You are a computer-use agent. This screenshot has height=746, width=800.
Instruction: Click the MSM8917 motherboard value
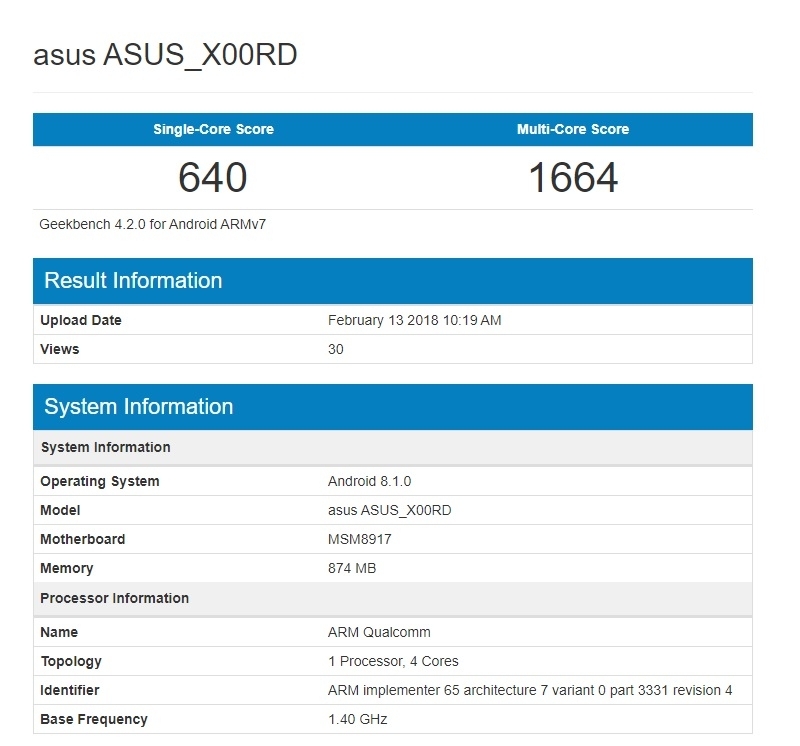tap(360, 539)
